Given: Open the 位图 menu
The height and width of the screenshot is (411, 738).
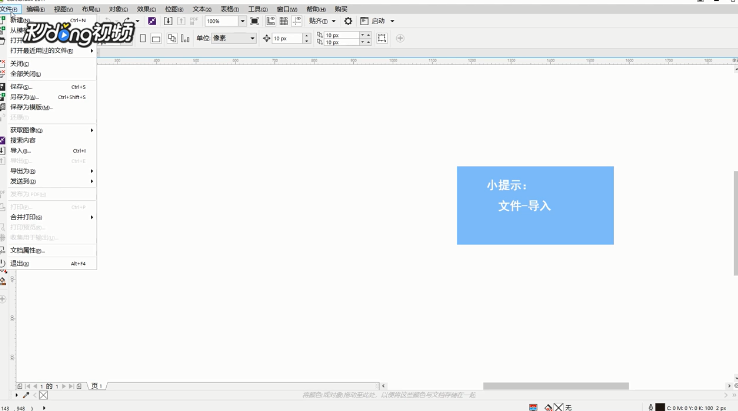Looking at the screenshot, I should coord(174,9).
